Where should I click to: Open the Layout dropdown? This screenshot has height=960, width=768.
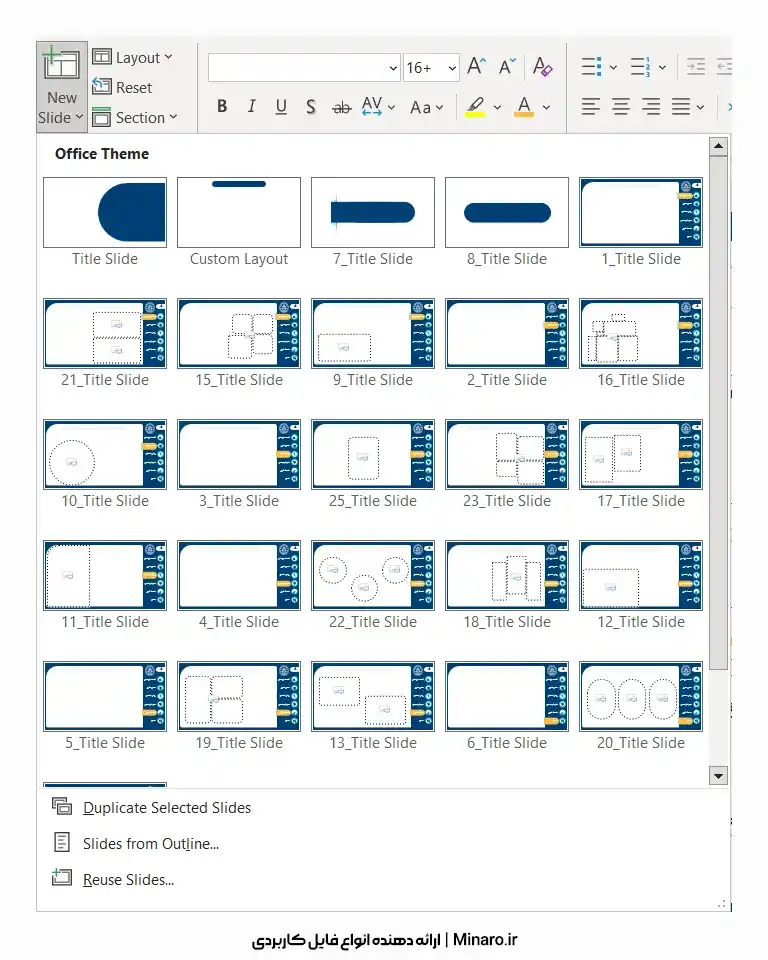tap(132, 58)
